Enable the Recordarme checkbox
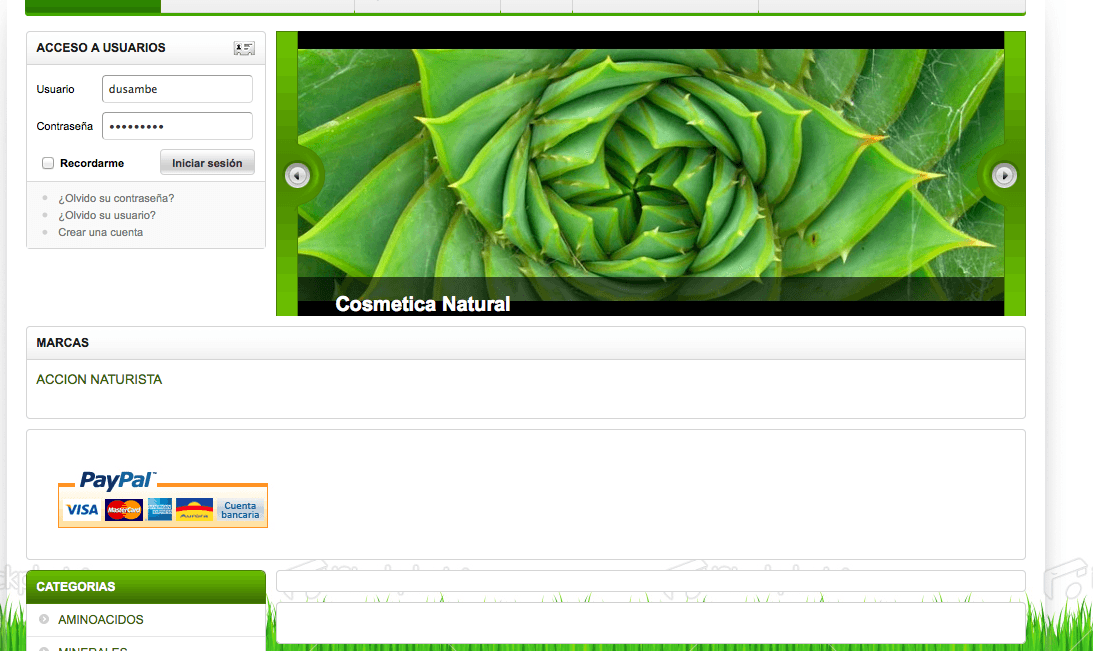The height and width of the screenshot is (651, 1093). 48,163
